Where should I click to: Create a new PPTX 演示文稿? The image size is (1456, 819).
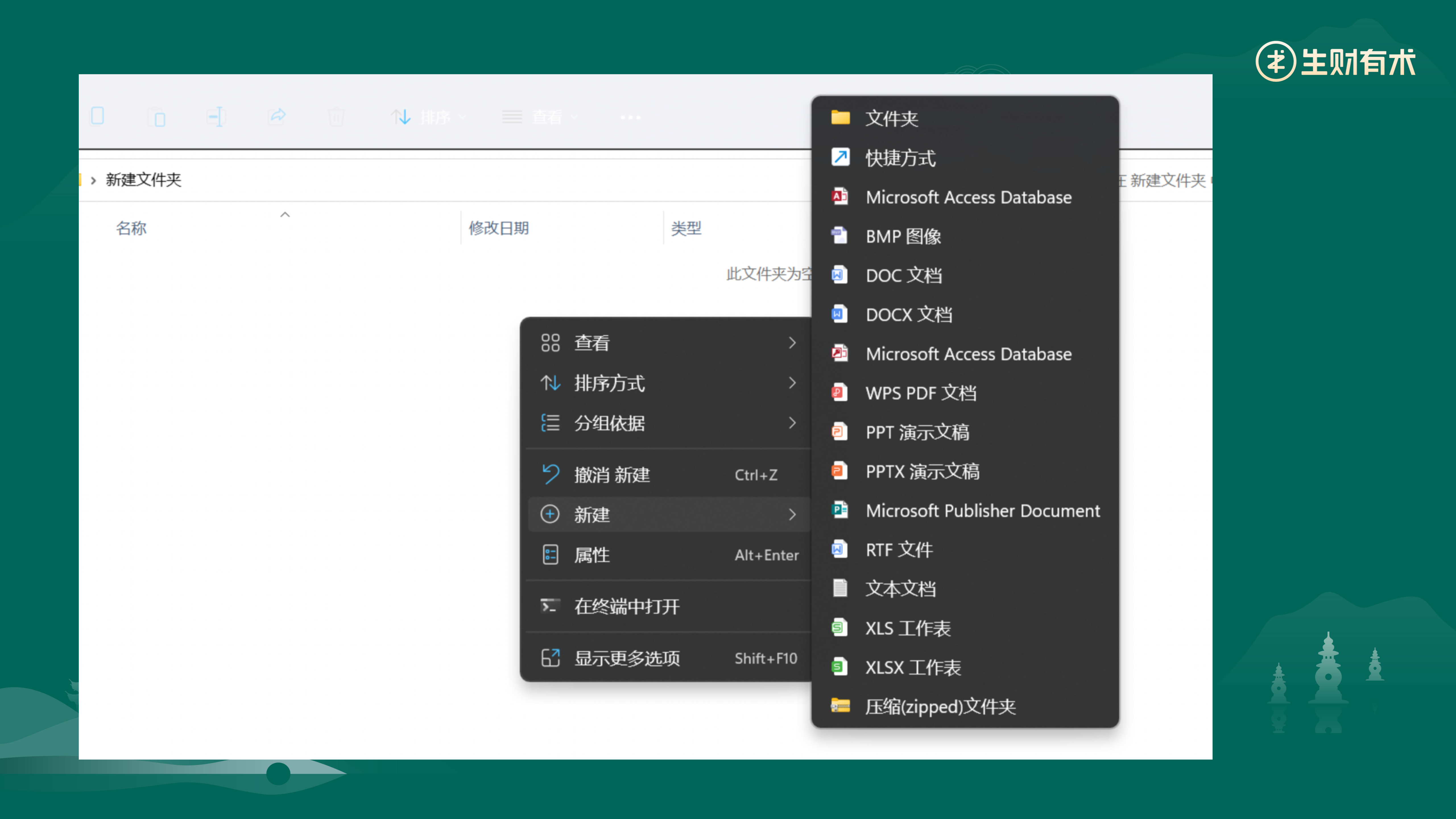pyautogui.click(x=965, y=471)
